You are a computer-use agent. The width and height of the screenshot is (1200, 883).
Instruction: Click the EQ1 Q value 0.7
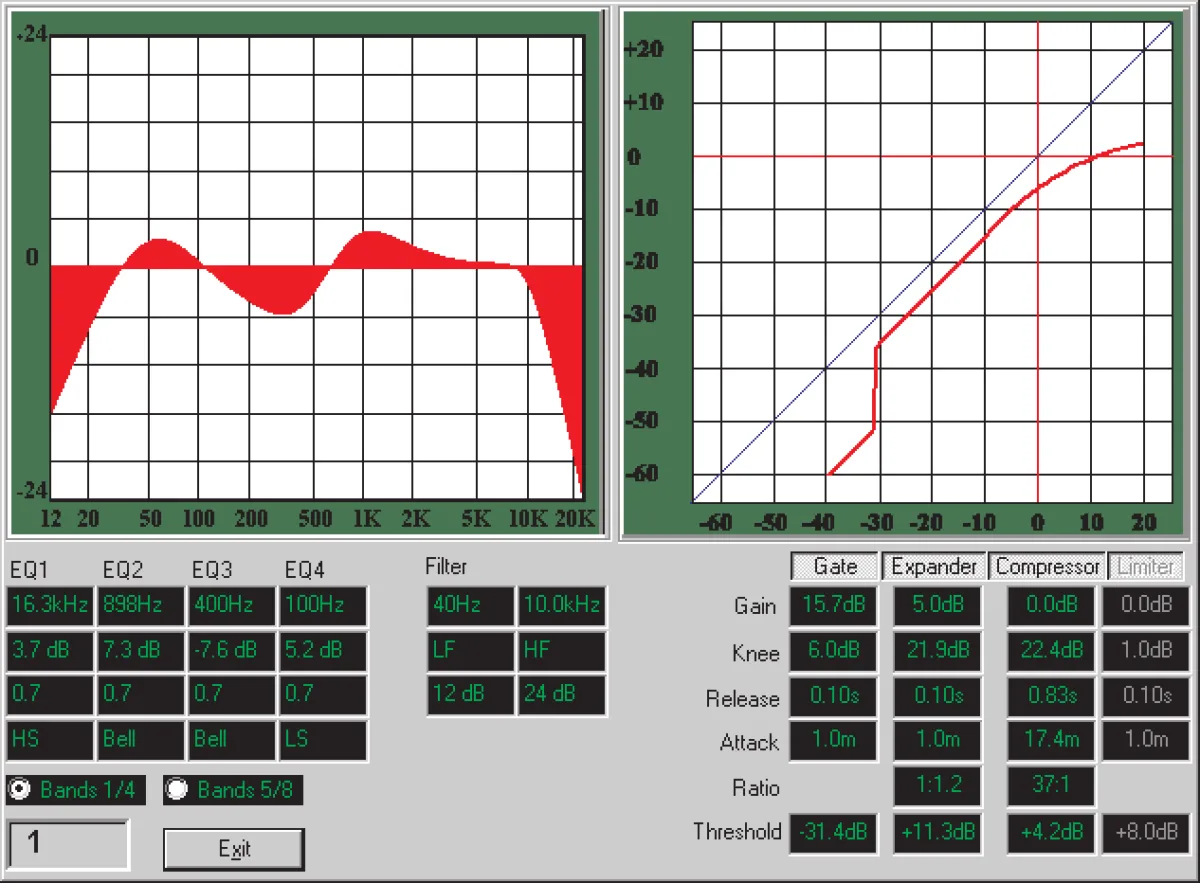[x=50, y=694]
